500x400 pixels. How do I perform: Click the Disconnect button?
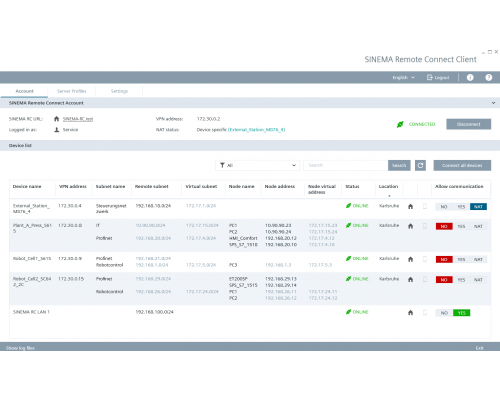coord(469,124)
